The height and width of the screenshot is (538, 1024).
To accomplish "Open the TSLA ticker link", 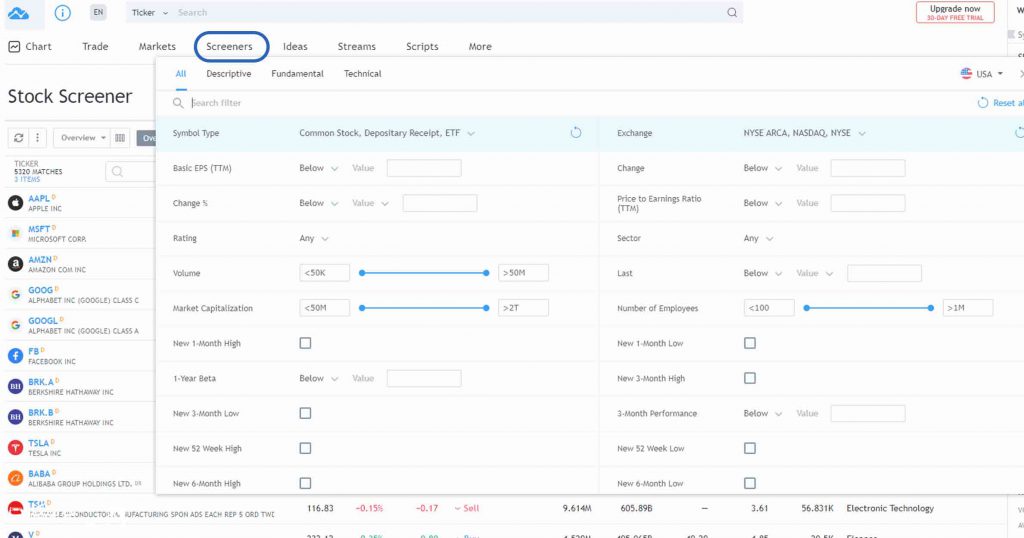I will (x=39, y=443).
